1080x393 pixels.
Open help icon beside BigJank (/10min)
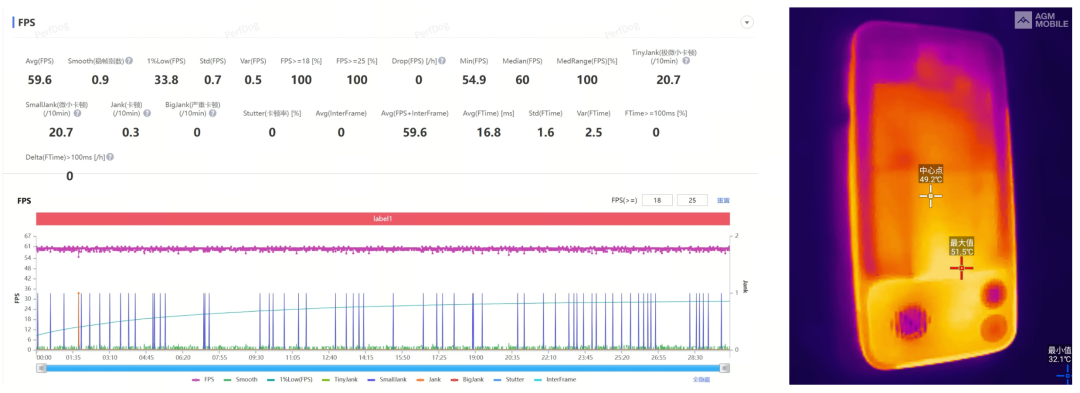(x=212, y=113)
